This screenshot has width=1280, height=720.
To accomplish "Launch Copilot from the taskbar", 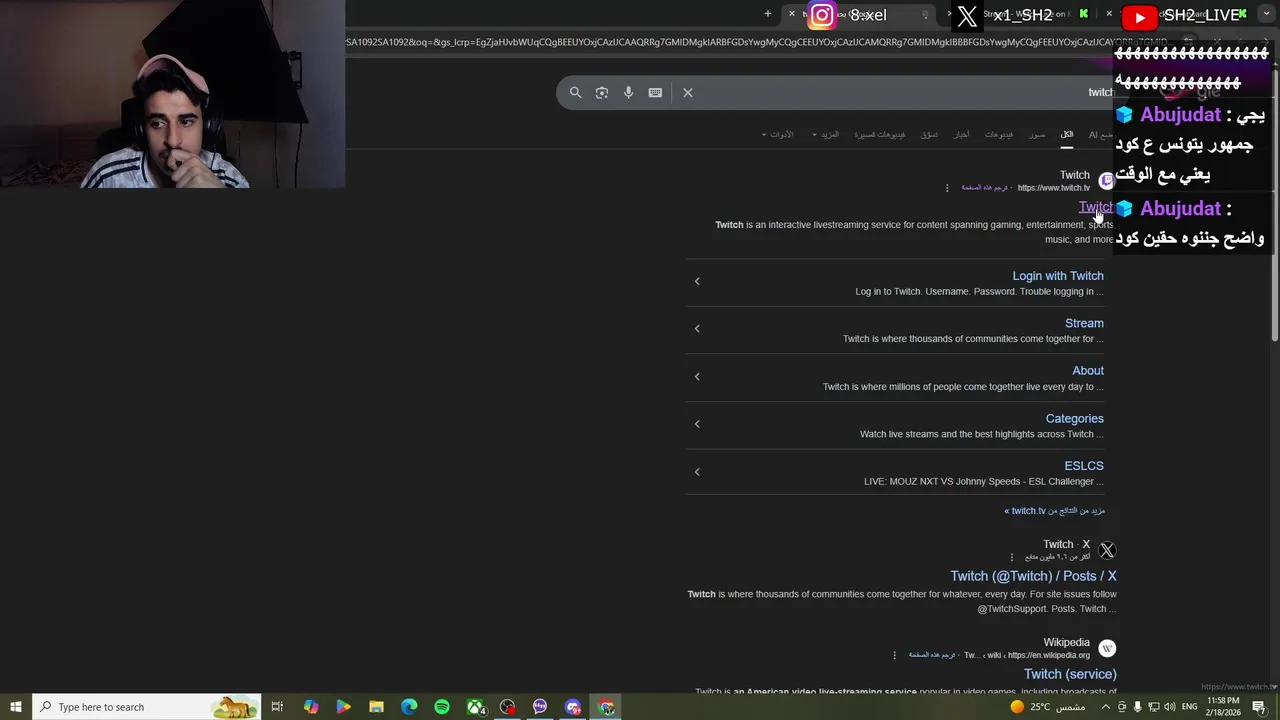I will point(311,707).
